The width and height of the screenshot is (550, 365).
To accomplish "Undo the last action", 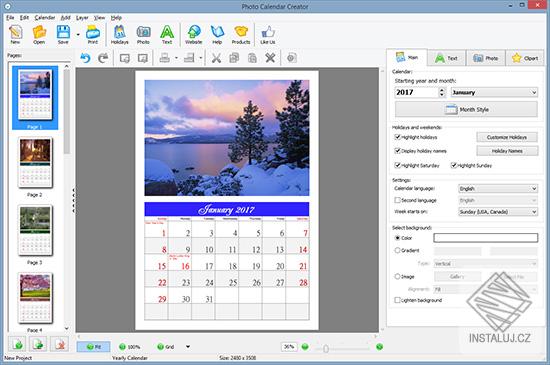I will (x=85, y=58).
